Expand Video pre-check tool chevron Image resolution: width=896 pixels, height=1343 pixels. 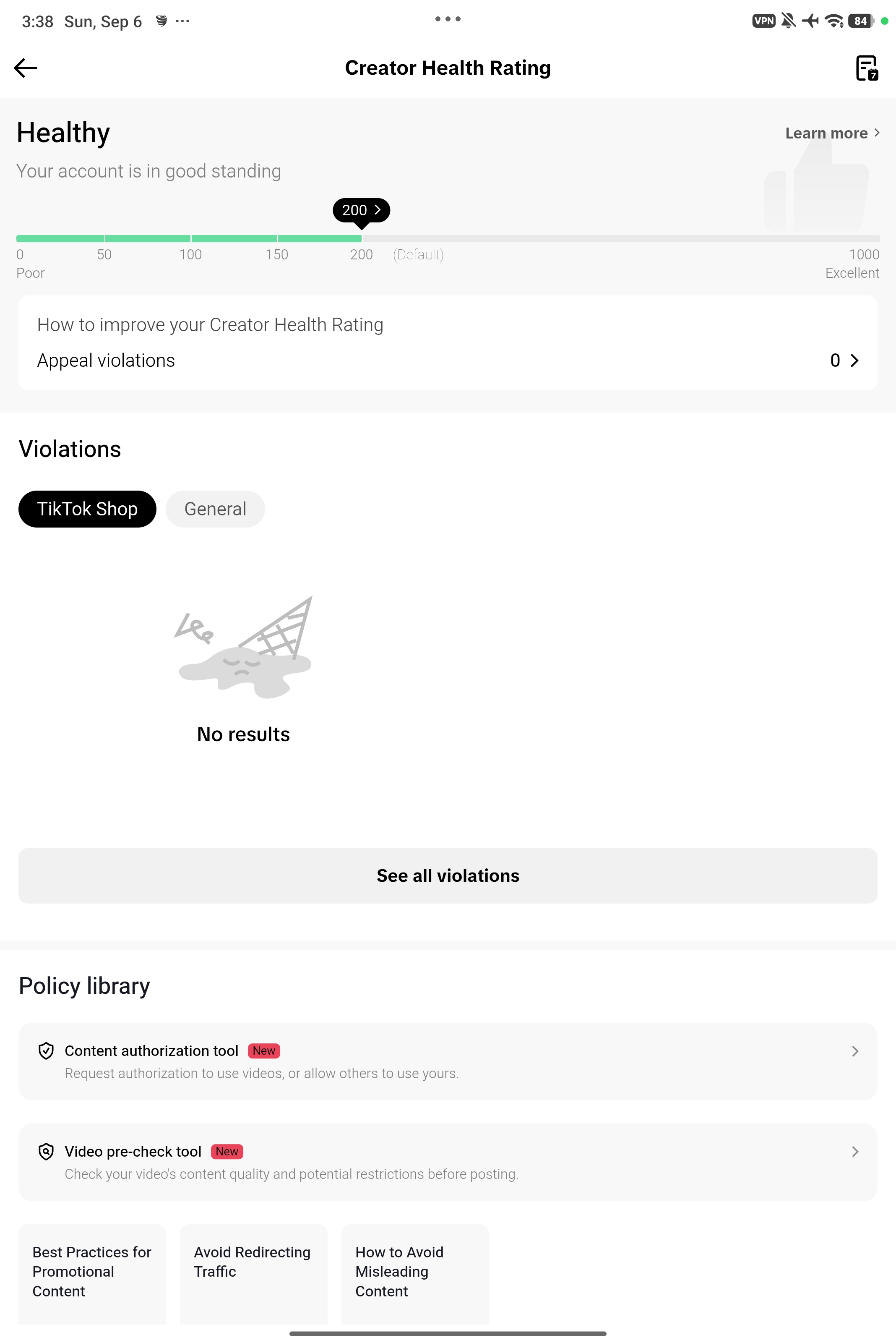[855, 1152]
